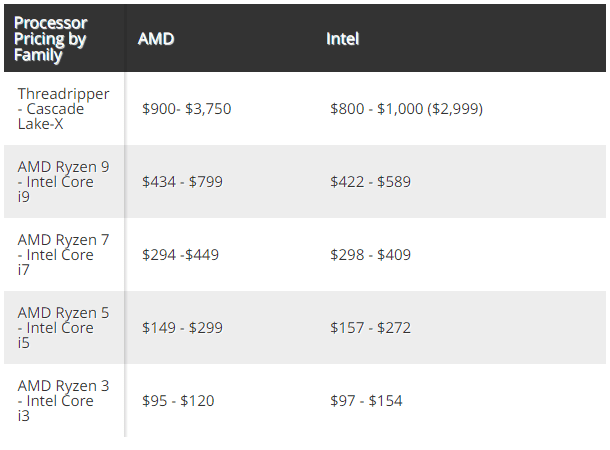
Task: Select the AMD Ryzen 9 - Intel Core i9 label
Action: click(x=63, y=182)
